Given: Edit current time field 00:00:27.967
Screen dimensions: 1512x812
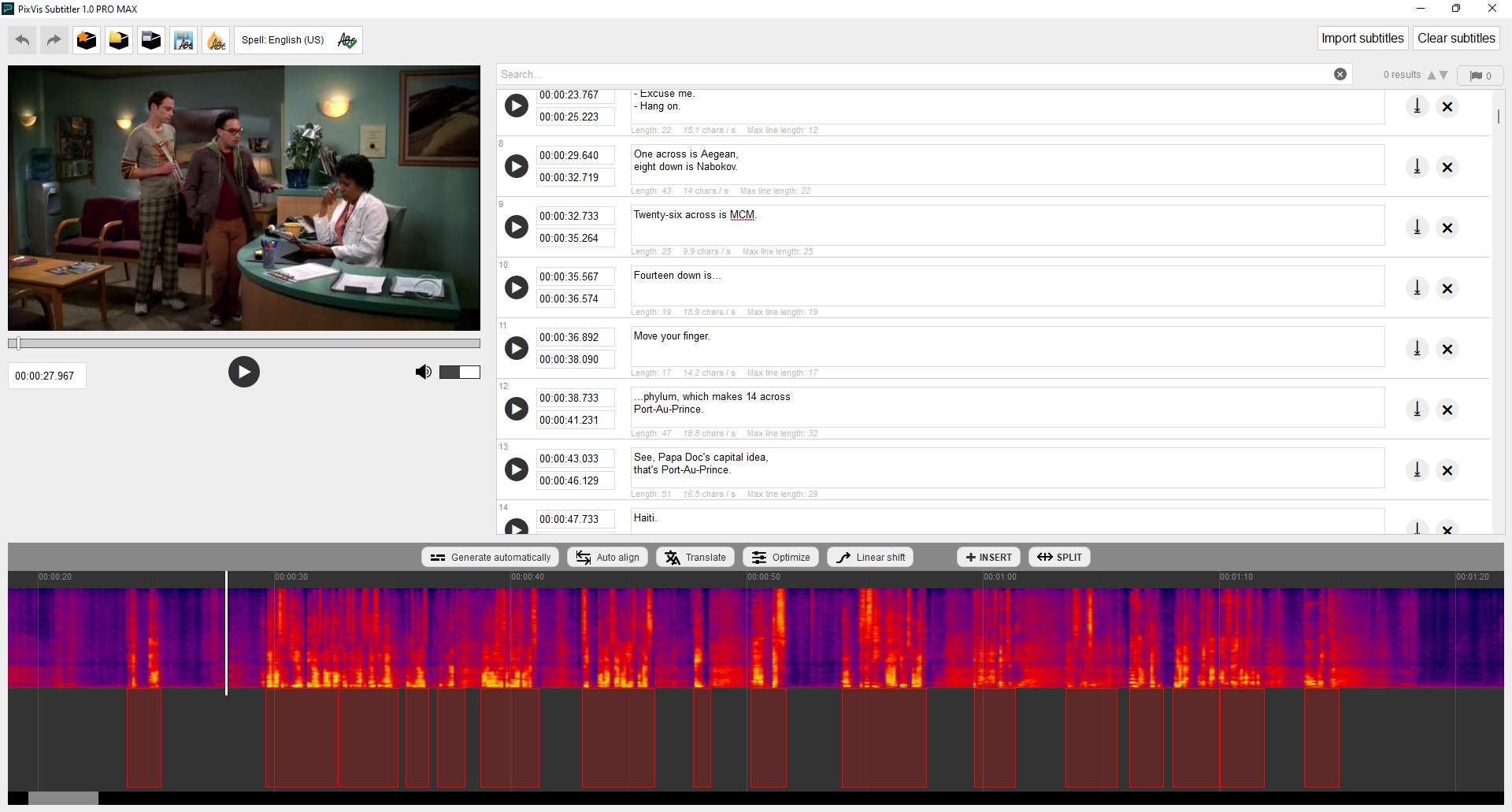Looking at the screenshot, I should [x=46, y=376].
